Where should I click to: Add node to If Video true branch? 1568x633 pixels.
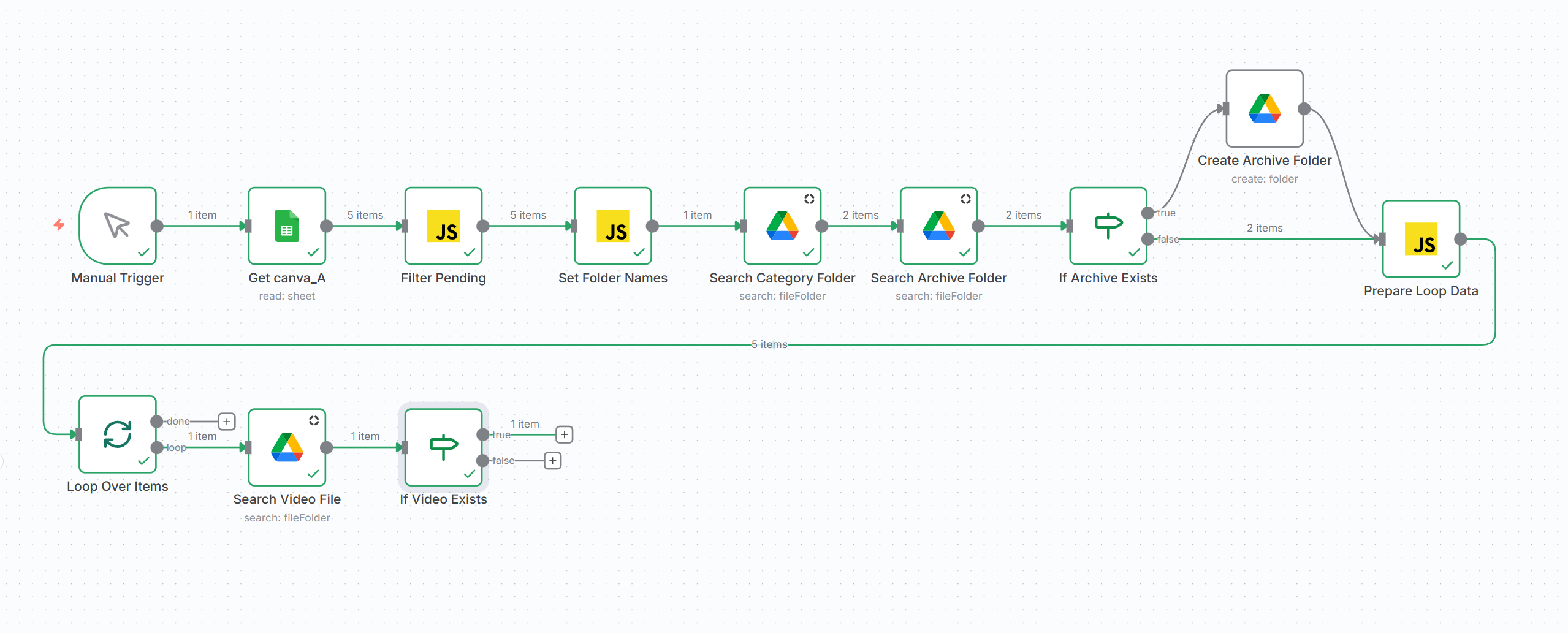coord(564,434)
